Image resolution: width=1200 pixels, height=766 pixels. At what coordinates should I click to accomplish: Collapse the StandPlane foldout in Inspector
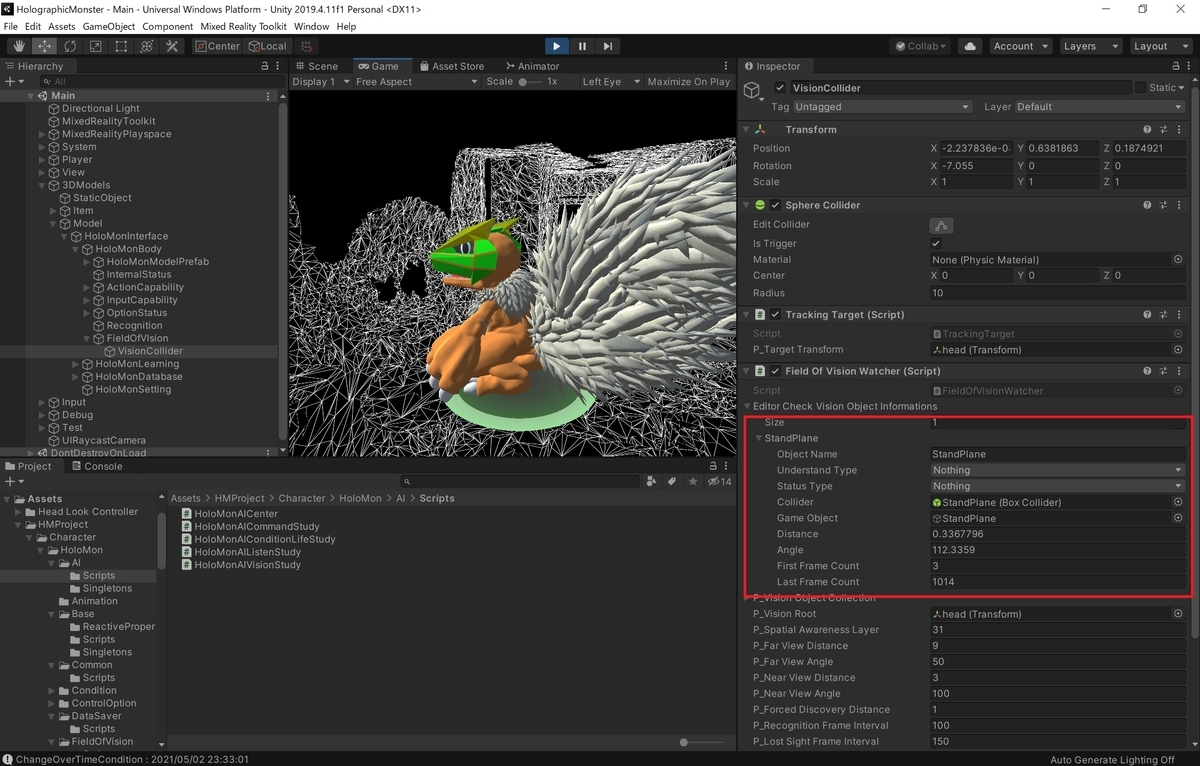pyautogui.click(x=759, y=439)
